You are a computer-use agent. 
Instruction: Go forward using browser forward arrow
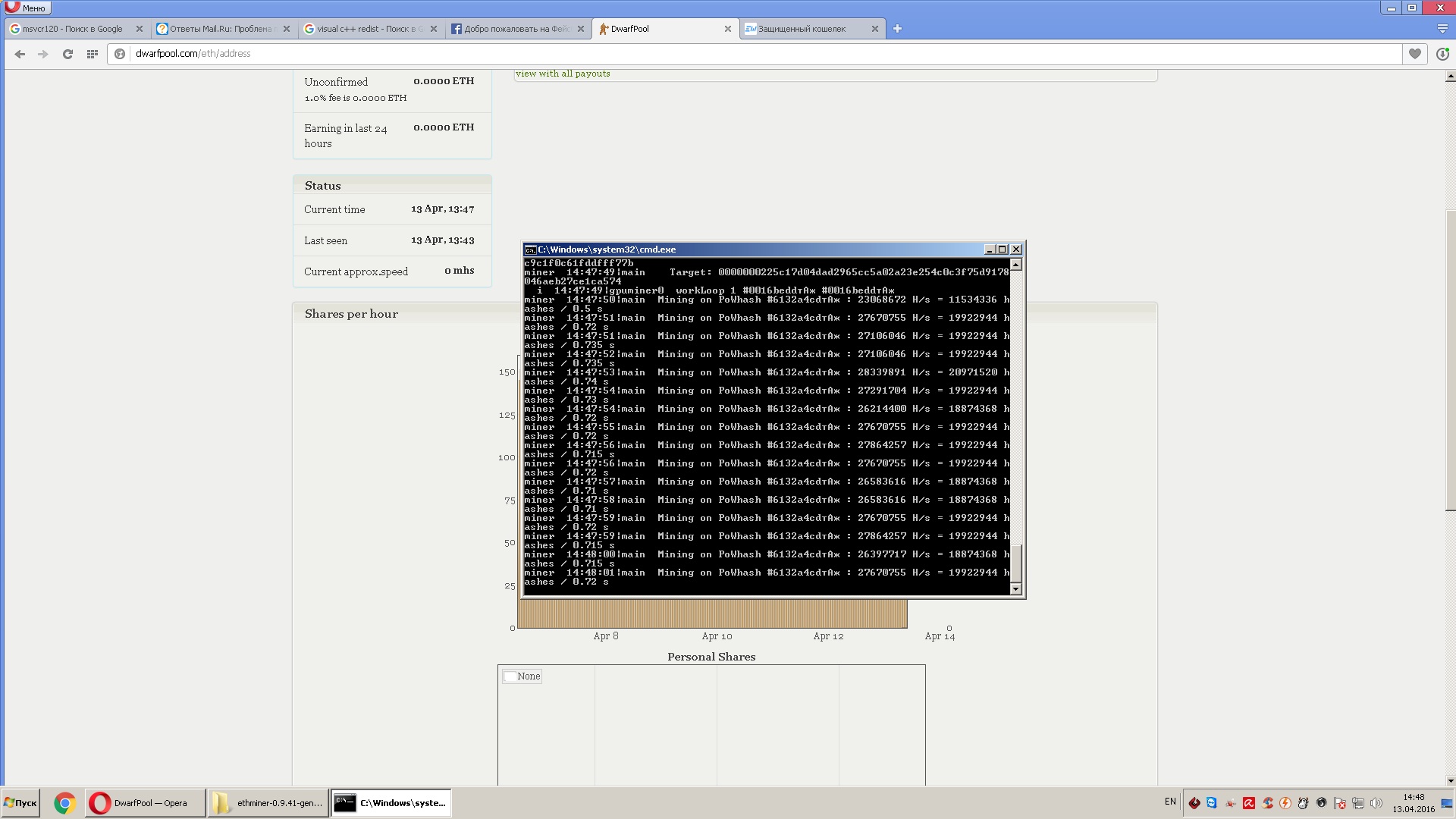pos(43,54)
